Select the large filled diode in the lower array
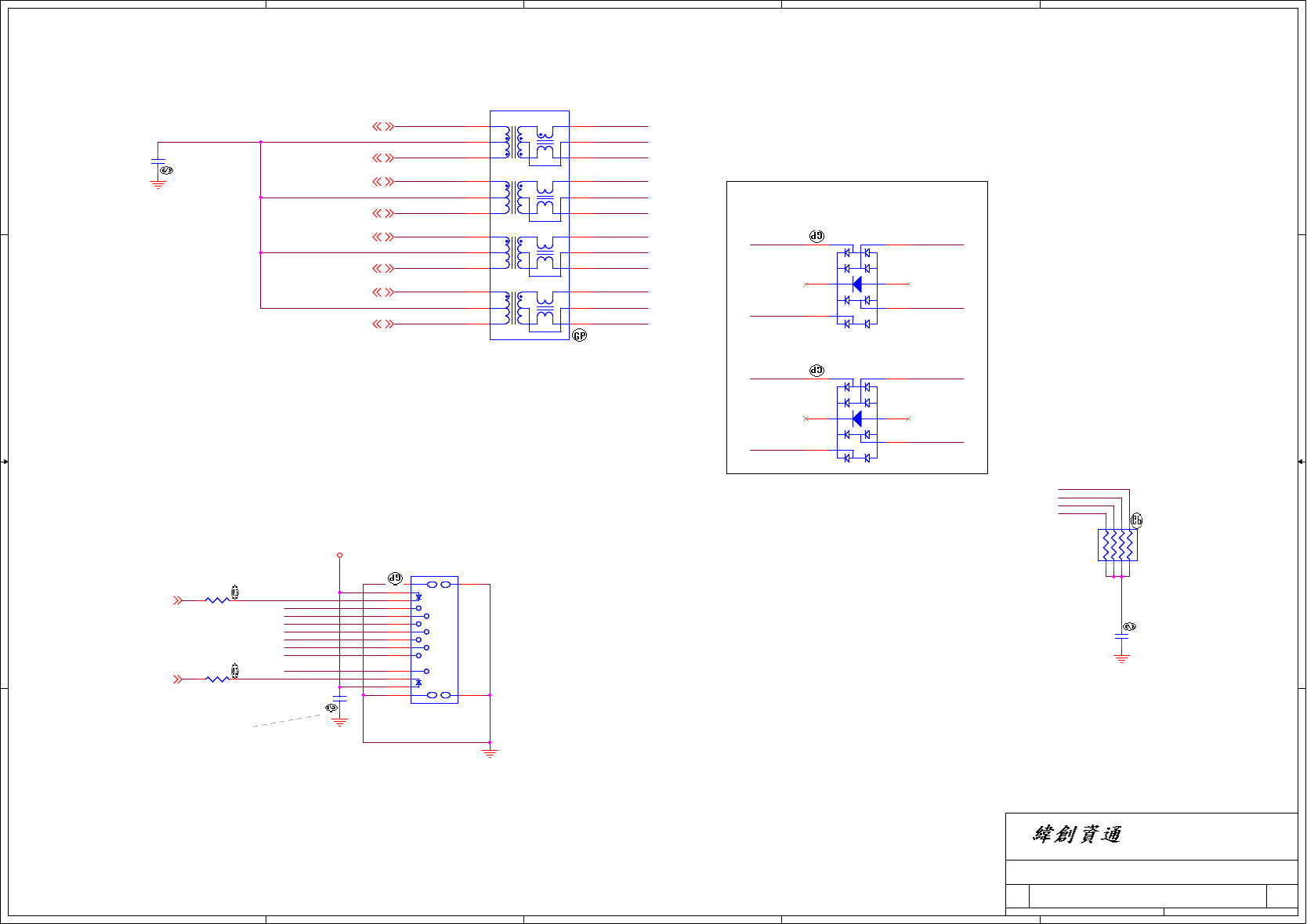This screenshot has width=1307, height=924. coord(857,419)
